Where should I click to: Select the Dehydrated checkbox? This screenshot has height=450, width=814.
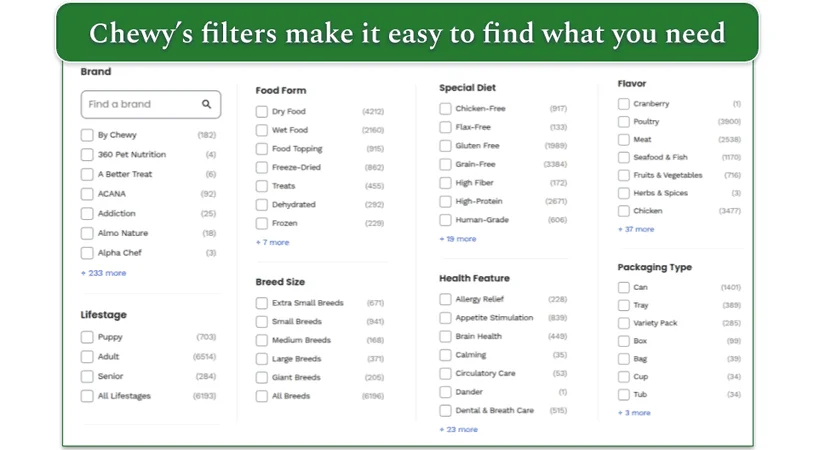[262, 205]
